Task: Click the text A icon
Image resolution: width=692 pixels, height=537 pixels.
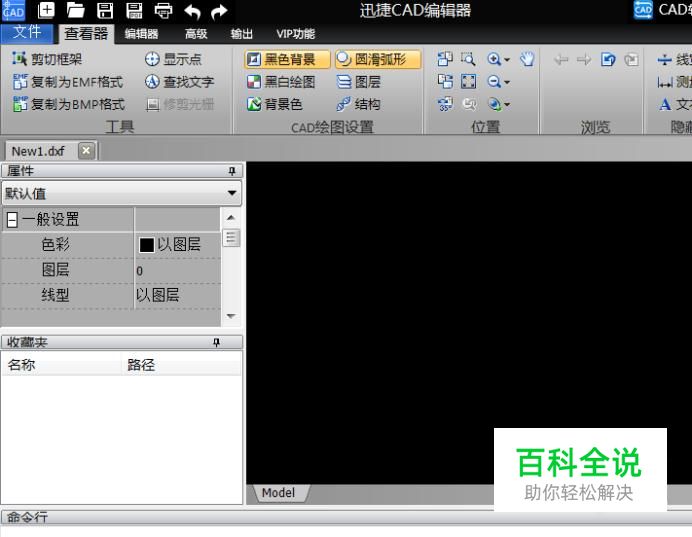Action: tap(665, 105)
